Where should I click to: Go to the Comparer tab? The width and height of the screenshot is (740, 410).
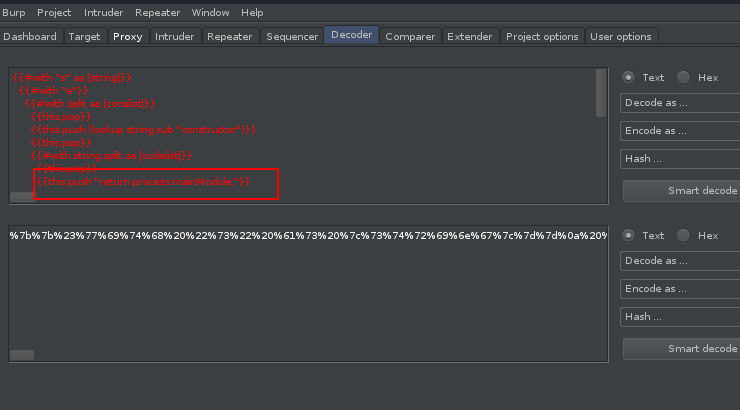pos(410,37)
